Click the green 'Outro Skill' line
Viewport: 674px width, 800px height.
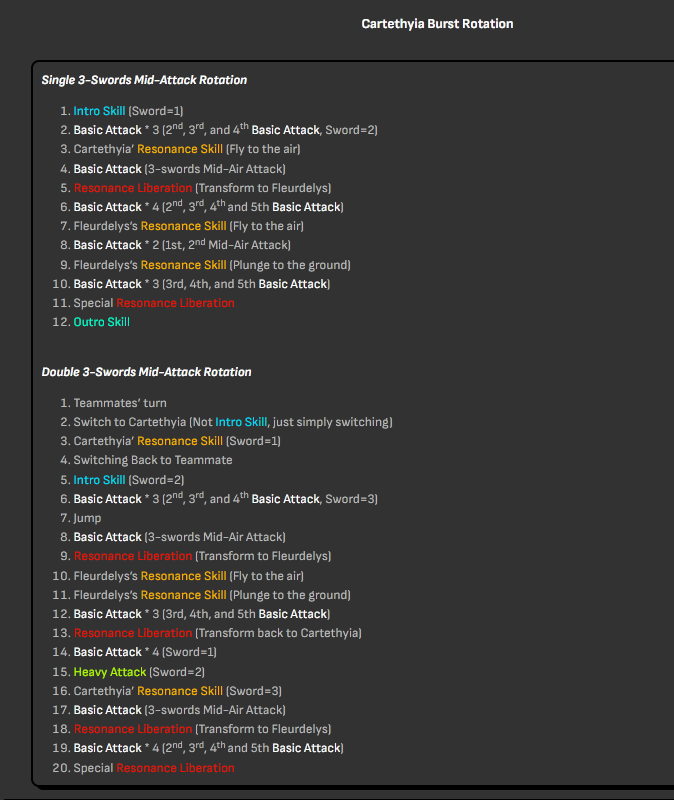tap(102, 322)
